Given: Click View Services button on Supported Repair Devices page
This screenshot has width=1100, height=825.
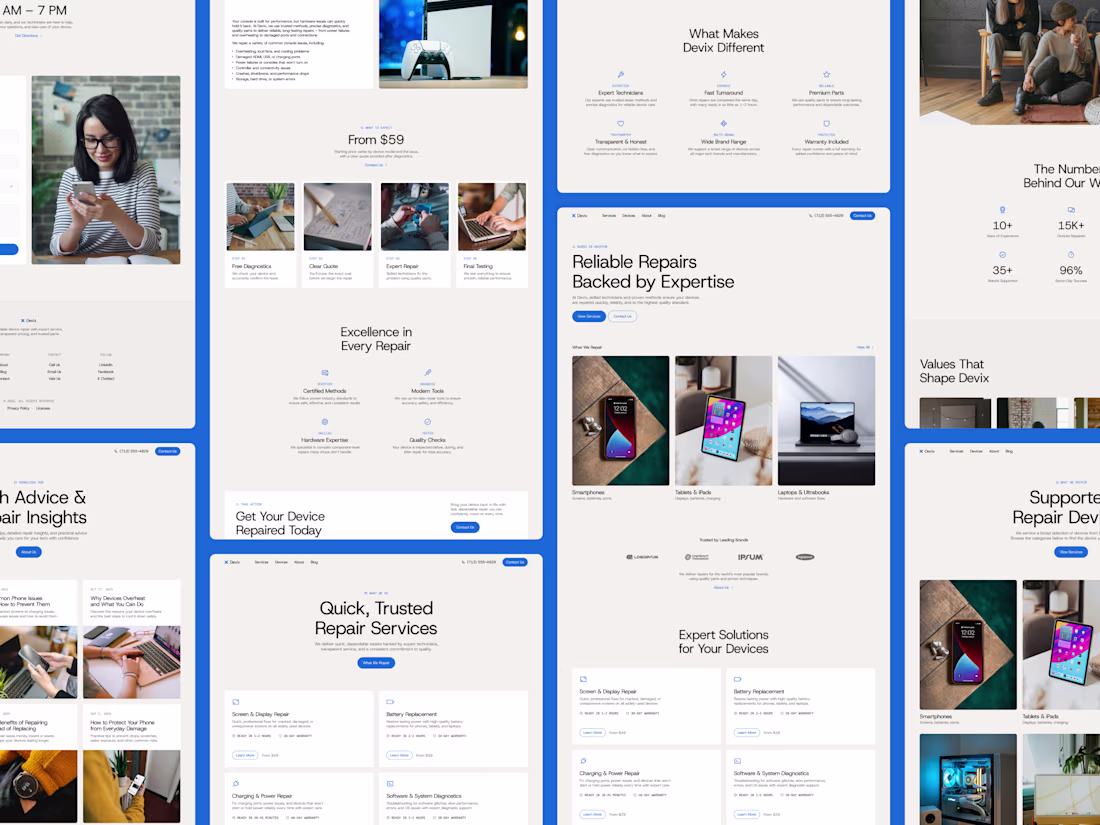Looking at the screenshot, I should tap(1071, 552).
